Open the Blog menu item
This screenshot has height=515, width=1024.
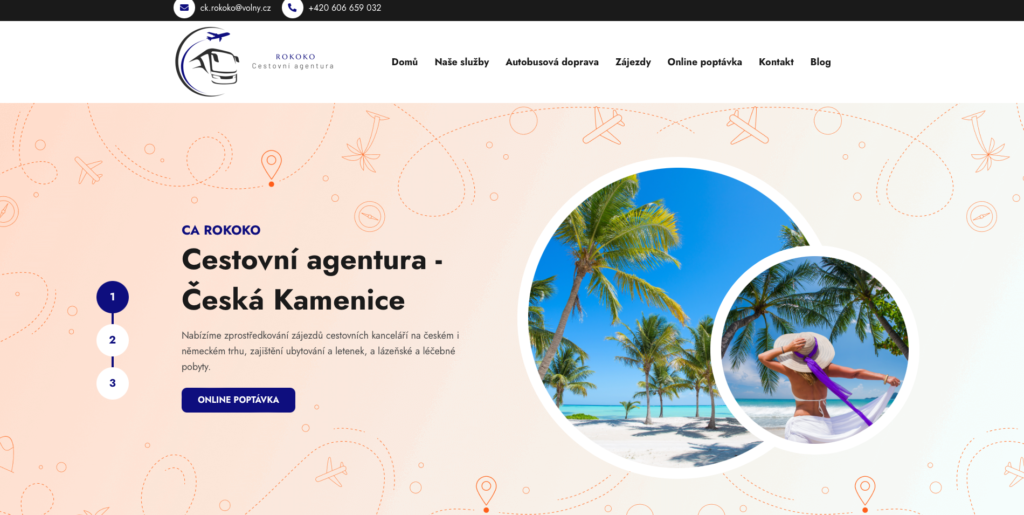pos(821,62)
